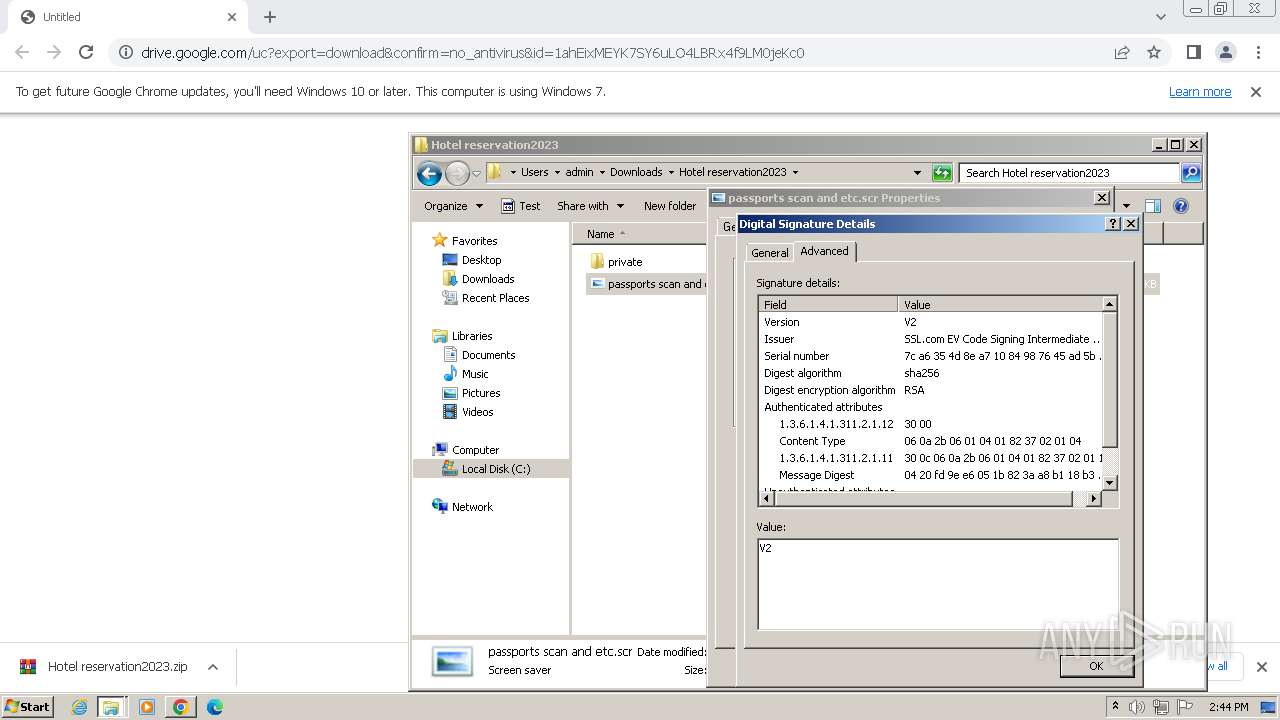Viewport: 1280px width, 720px height.
Task: Click the Field column header
Action: click(828, 304)
